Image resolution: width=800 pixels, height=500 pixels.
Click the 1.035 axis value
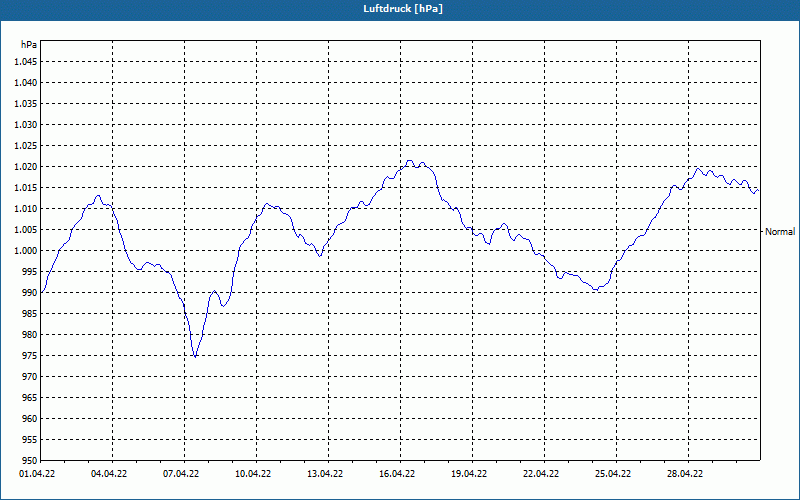26,104
